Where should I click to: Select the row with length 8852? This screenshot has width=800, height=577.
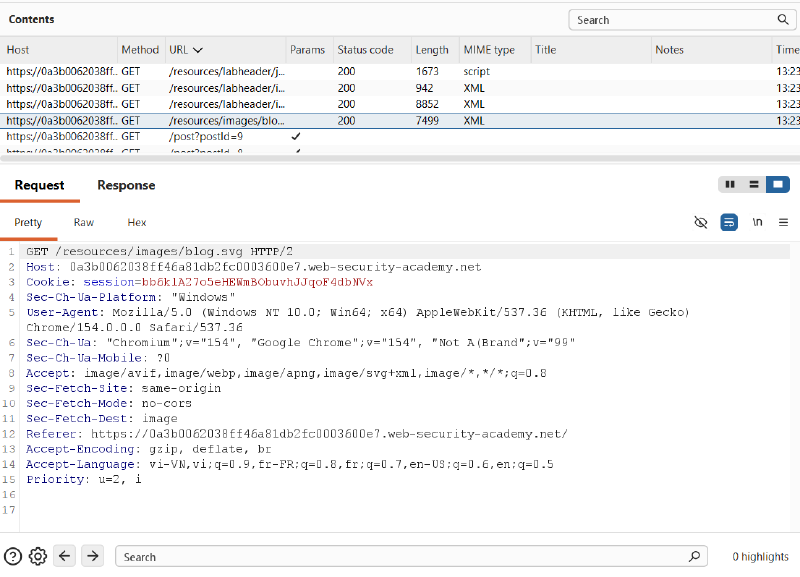coord(400,104)
